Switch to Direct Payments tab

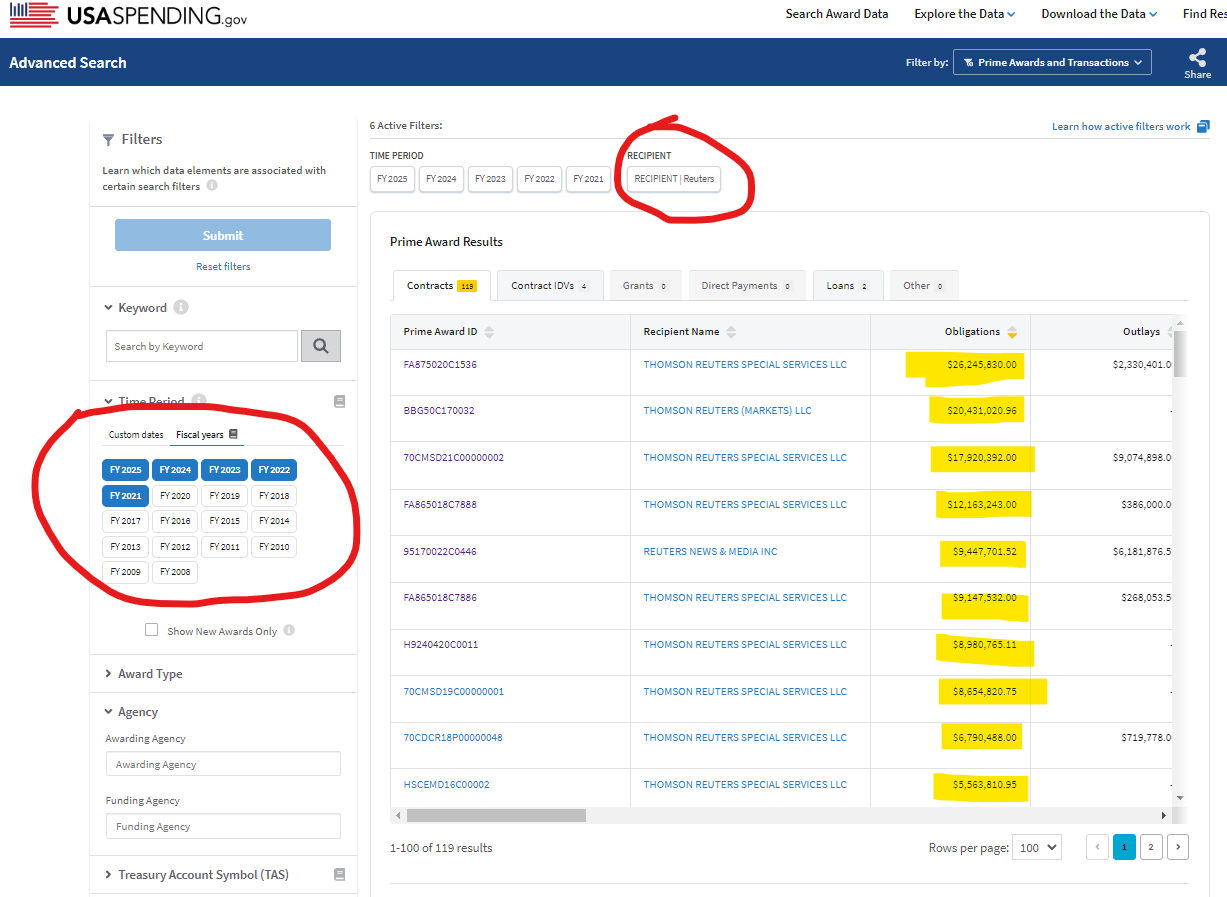747,285
